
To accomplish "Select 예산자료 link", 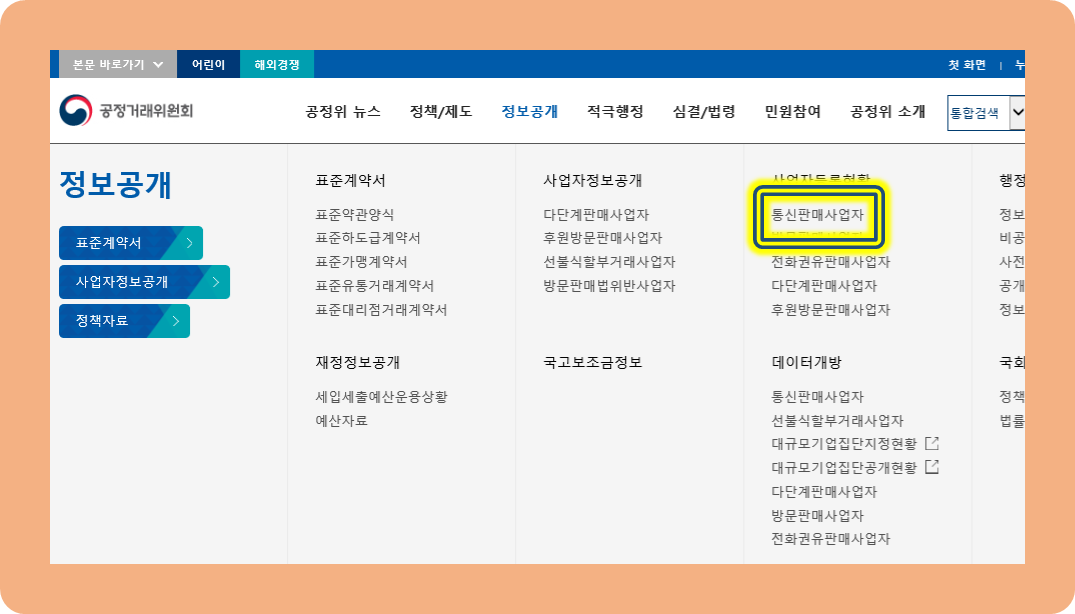I will click(341, 421).
